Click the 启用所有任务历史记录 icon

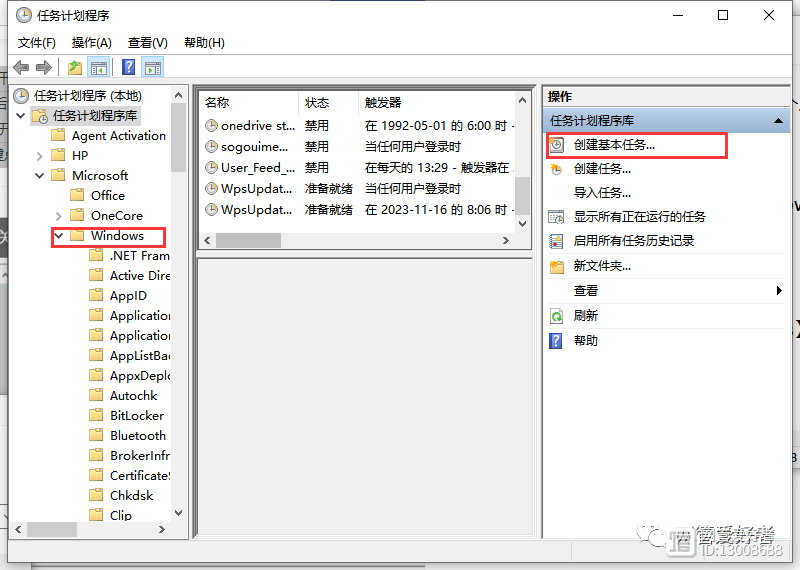pos(557,241)
